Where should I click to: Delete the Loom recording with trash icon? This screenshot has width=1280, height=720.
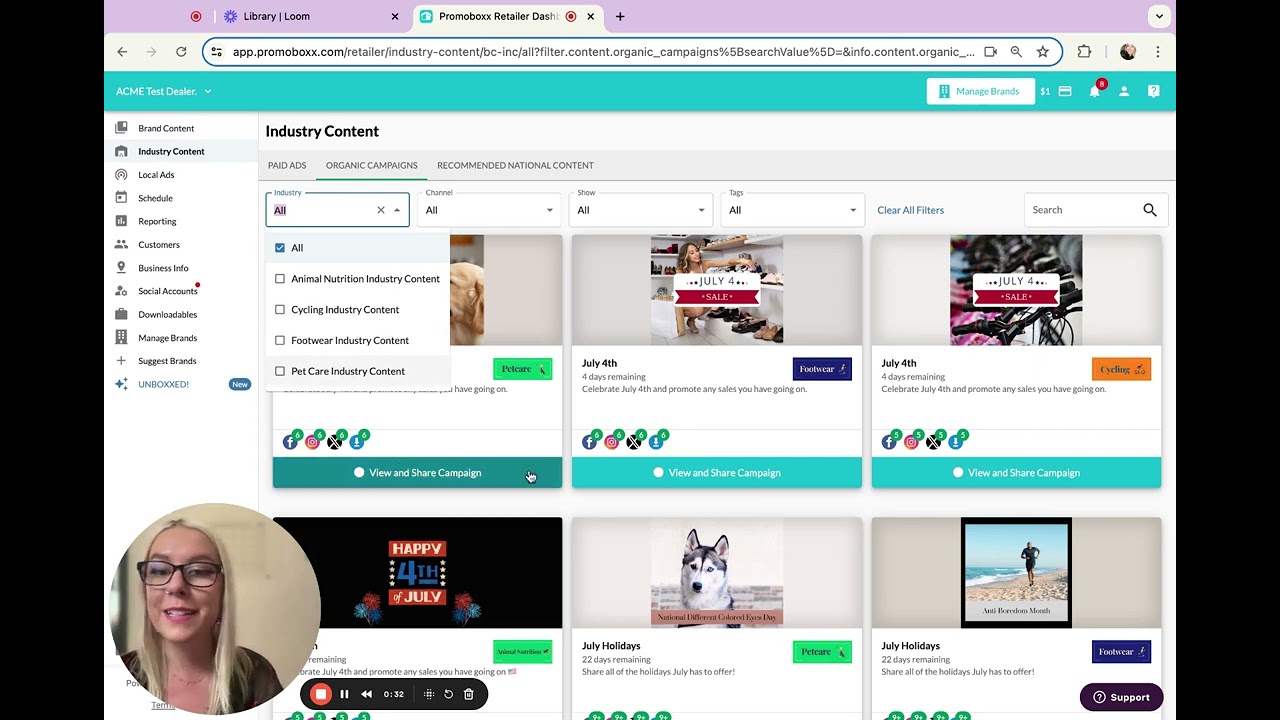coord(468,694)
